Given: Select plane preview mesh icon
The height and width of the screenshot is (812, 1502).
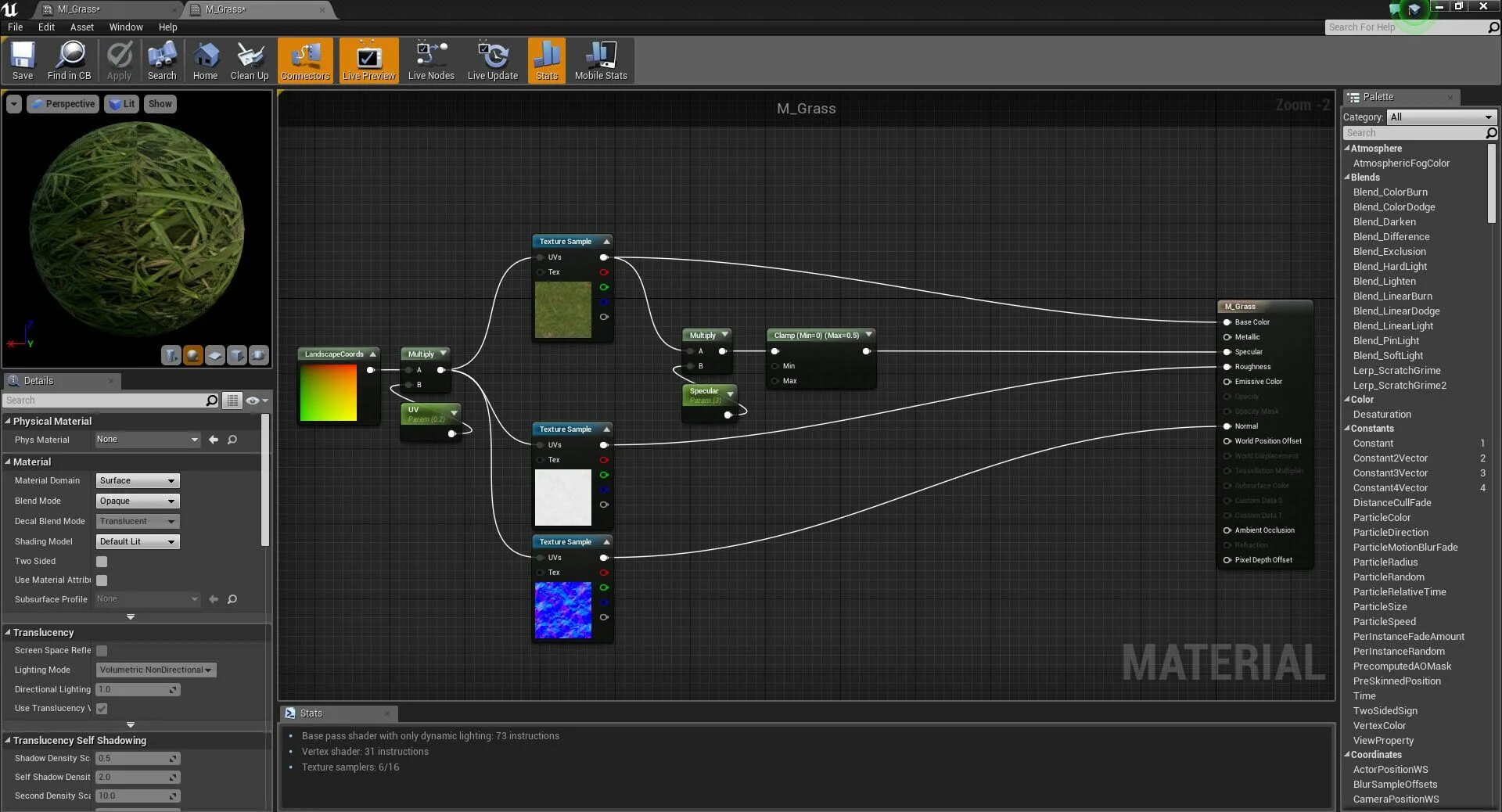Looking at the screenshot, I should point(214,355).
